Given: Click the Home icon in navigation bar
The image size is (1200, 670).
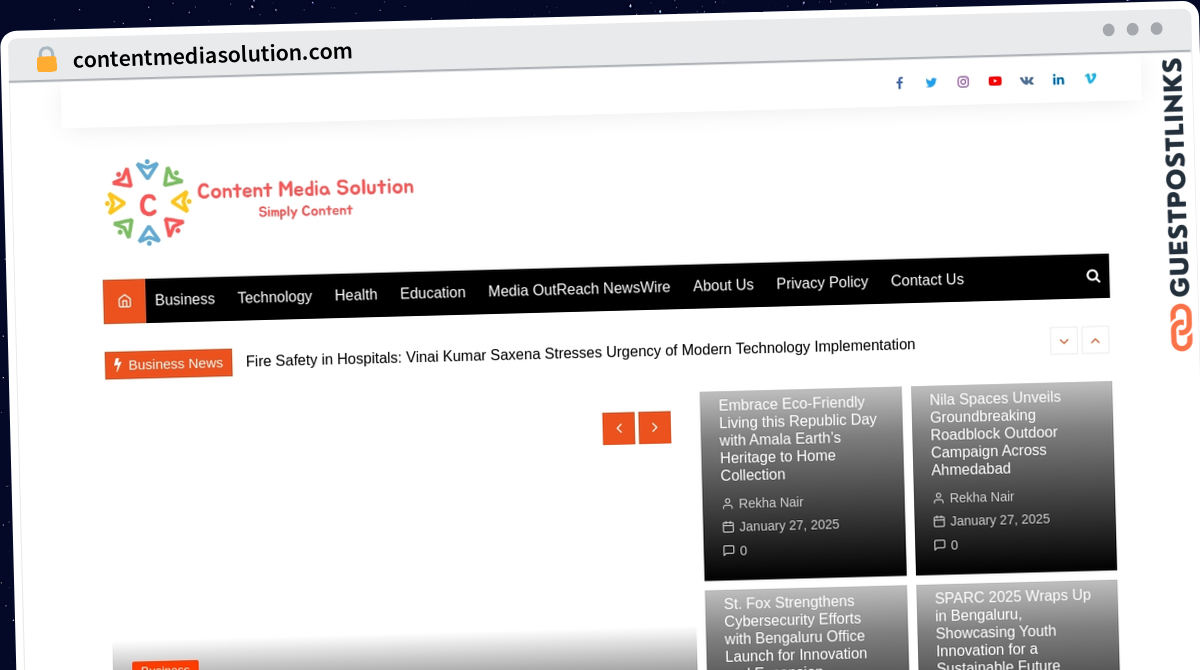Looking at the screenshot, I should point(125,301).
